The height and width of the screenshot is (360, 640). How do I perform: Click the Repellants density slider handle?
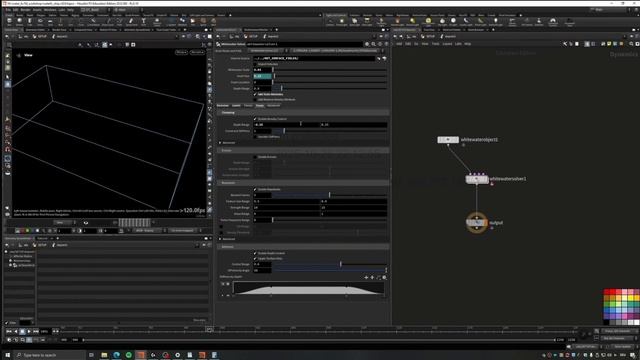tap(329, 196)
